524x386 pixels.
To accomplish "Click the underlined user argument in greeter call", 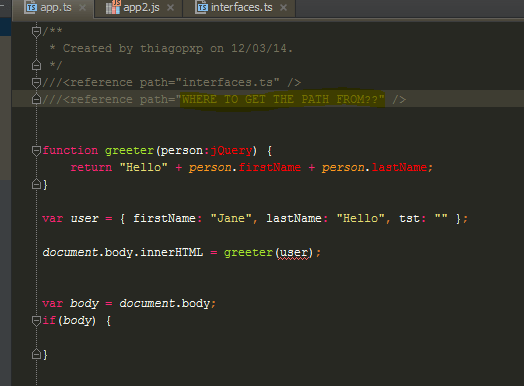I will click(294, 253).
